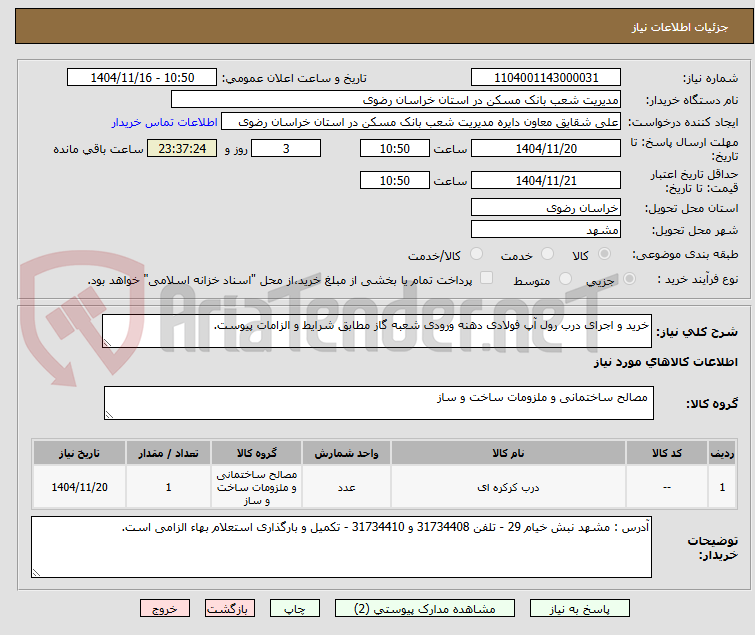Click the عدد unit cell
Screen dimensions: 755x635
[346, 487]
